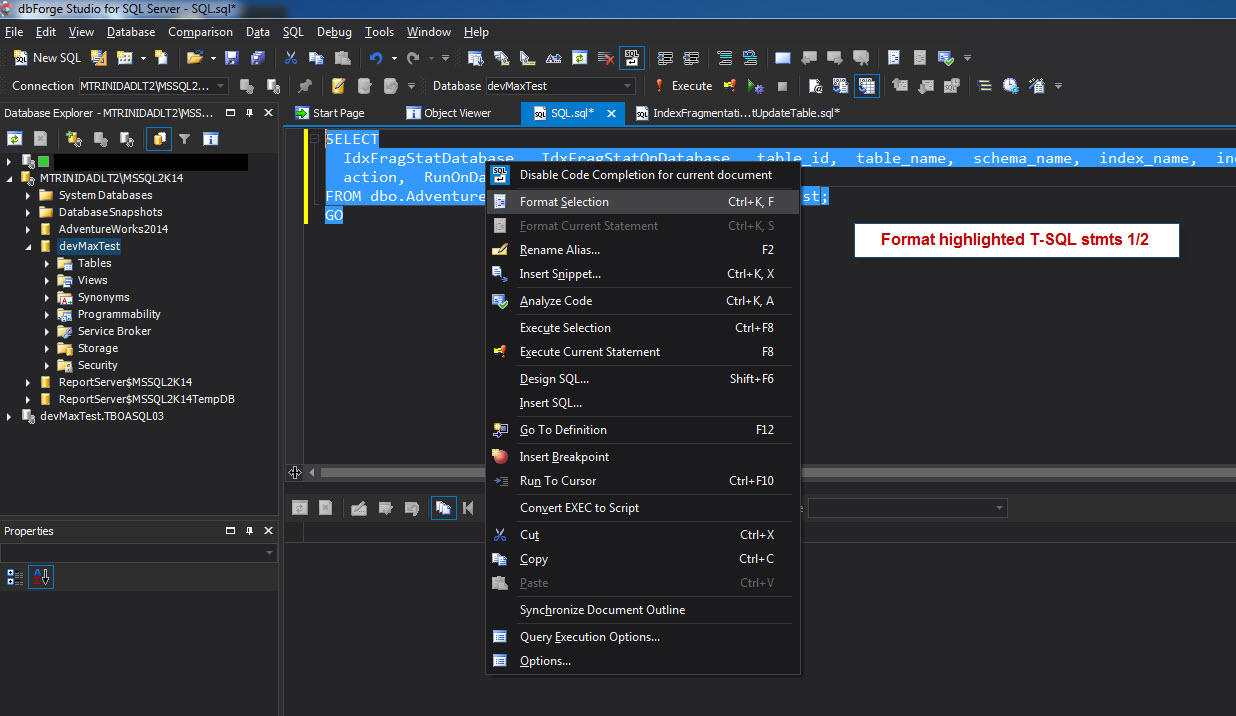This screenshot has width=1236, height=716.
Task: Click the Query History clock icon
Action: click(1011, 86)
